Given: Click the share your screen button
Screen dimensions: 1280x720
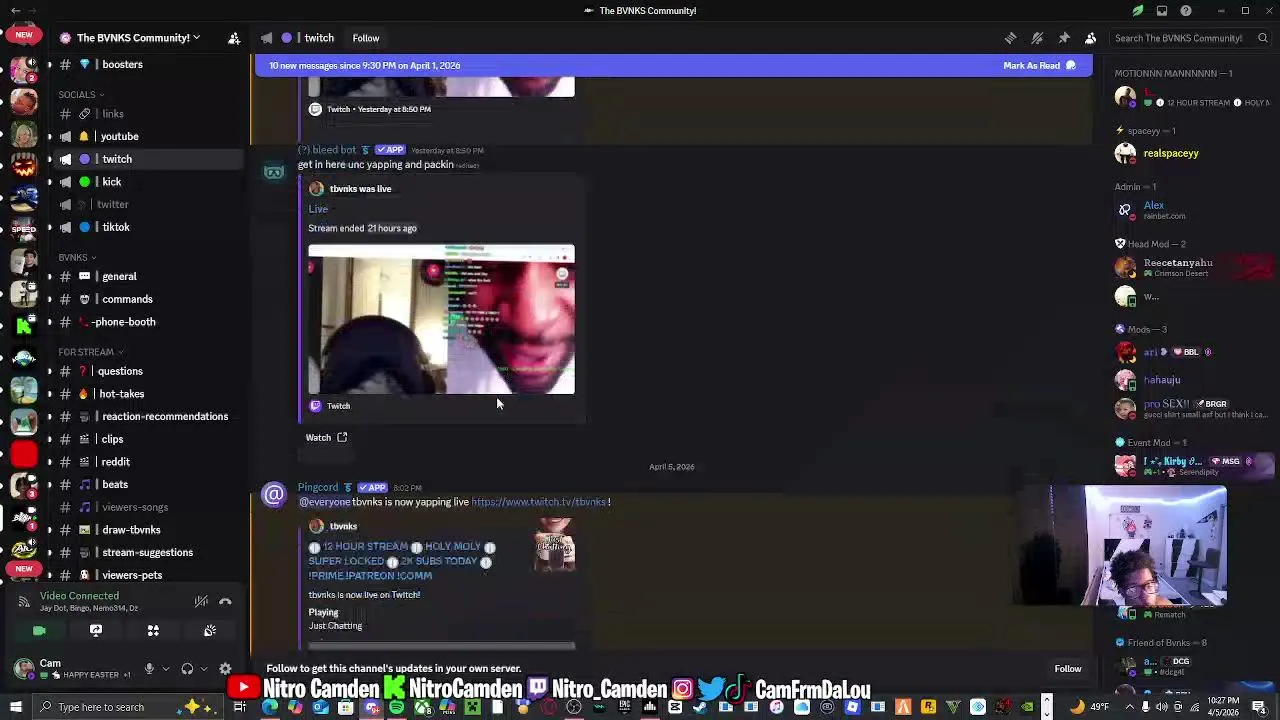Looking at the screenshot, I should (x=96, y=631).
